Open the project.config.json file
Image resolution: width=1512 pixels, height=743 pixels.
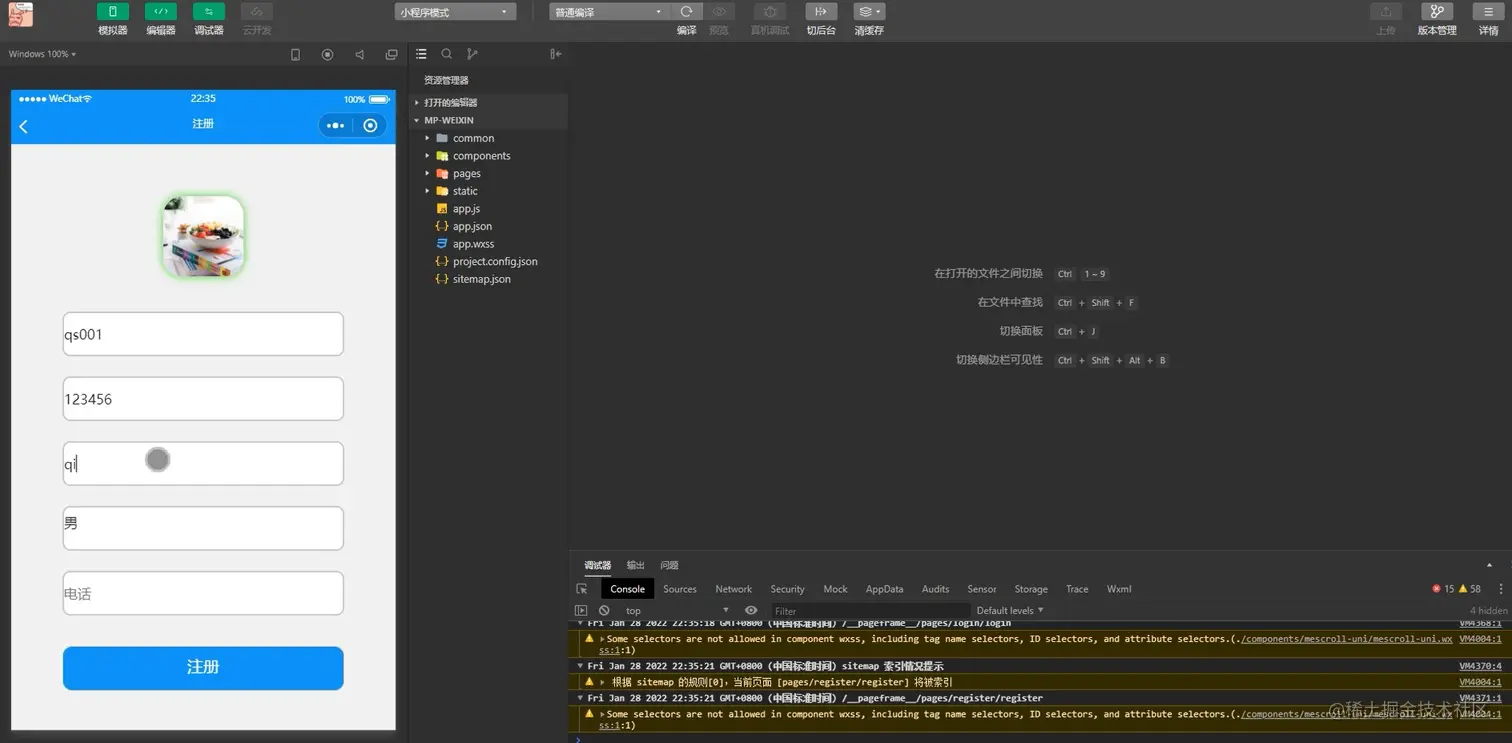click(488, 261)
